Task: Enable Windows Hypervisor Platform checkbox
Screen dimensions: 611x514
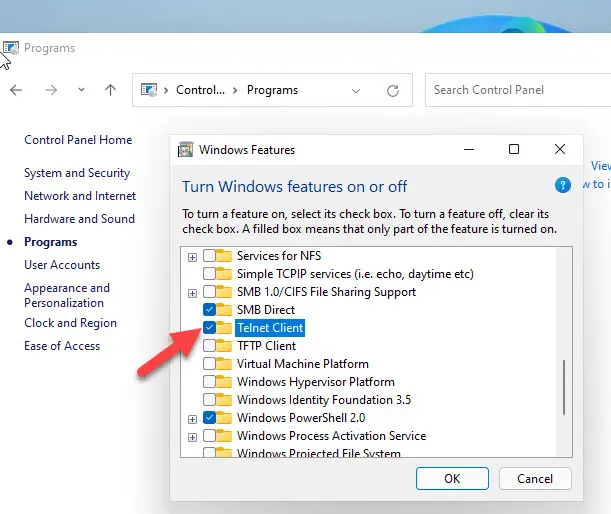Action: (x=209, y=382)
